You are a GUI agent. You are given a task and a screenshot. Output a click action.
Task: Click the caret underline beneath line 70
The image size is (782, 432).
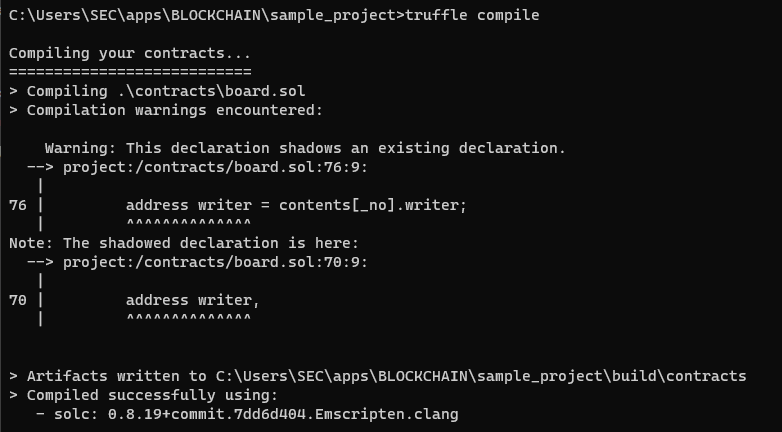[x=189, y=318]
